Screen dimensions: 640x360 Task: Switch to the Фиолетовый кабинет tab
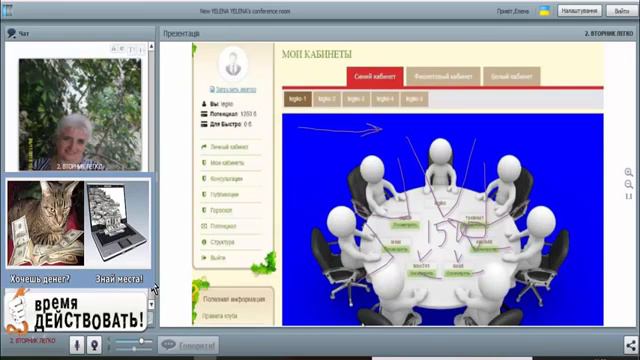pyautogui.click(x=443, y=76)
